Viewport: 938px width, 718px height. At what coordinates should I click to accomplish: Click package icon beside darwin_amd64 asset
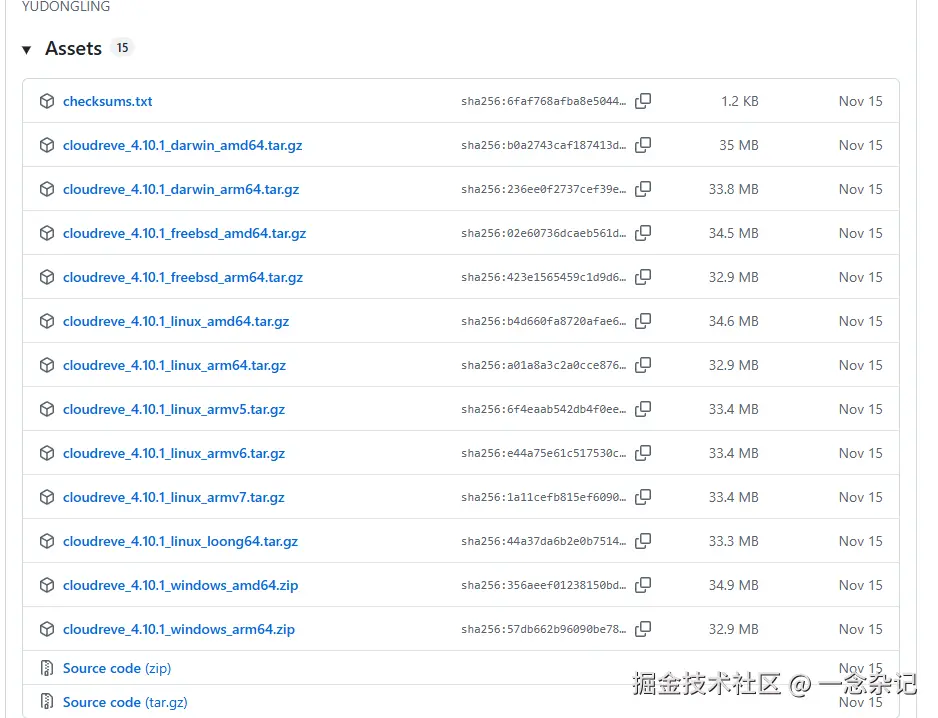pos(47,145)
